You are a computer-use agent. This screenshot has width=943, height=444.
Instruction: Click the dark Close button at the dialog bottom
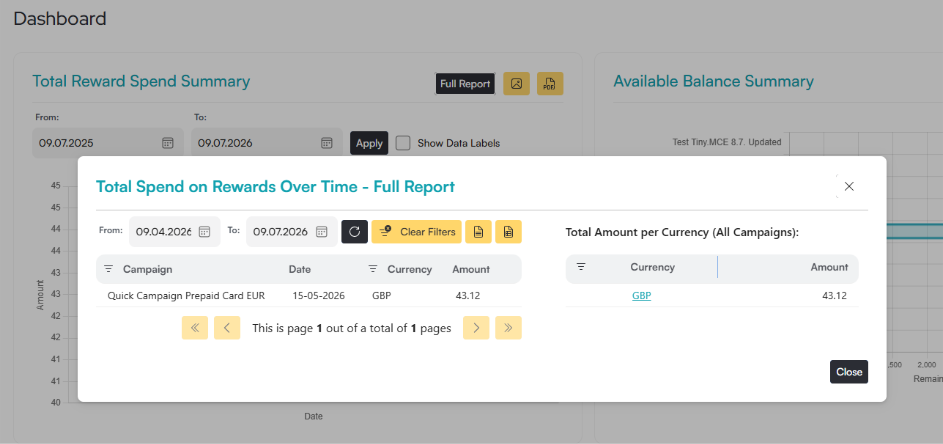[x=849, y=372]
